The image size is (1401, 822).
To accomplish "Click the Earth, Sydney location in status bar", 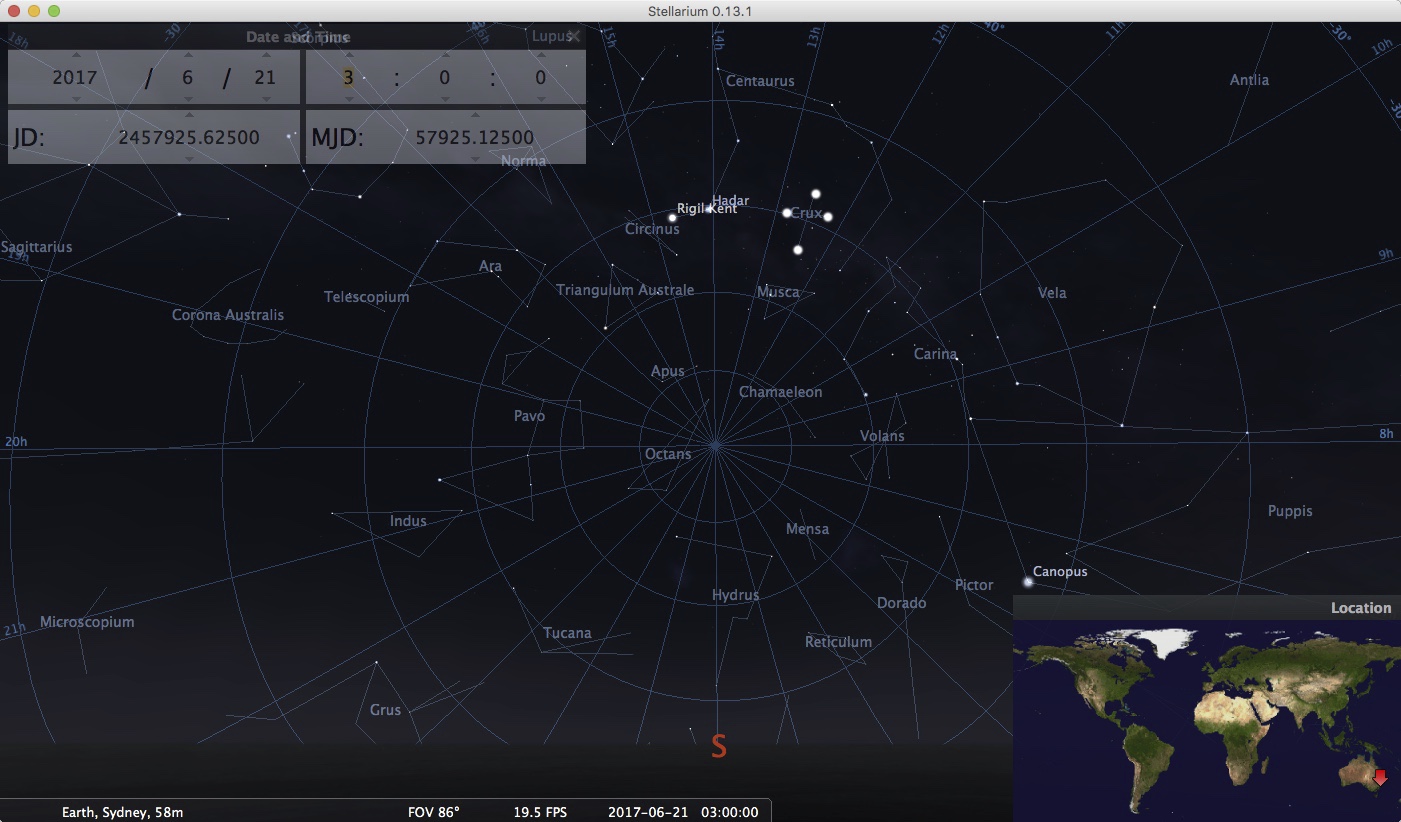I will click(122, 812).
